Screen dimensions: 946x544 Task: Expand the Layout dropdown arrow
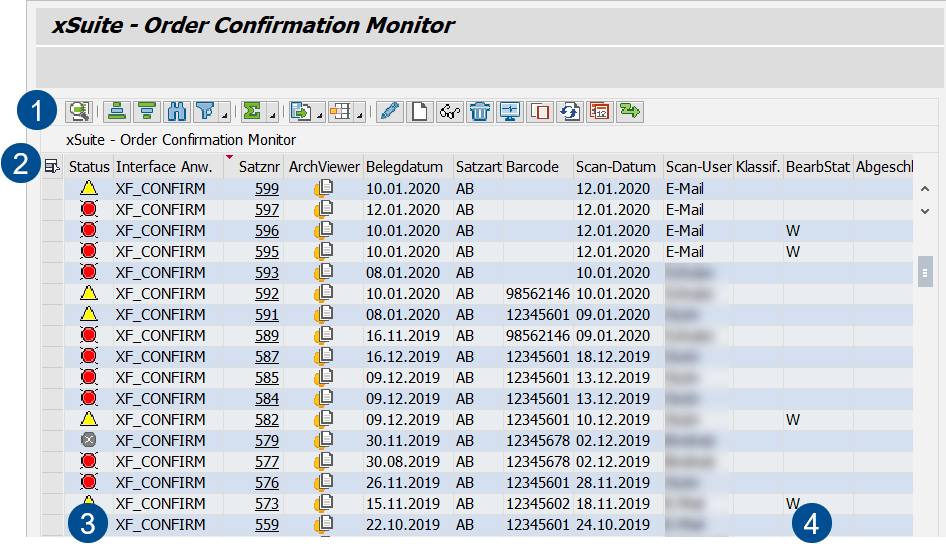point(360,114)
